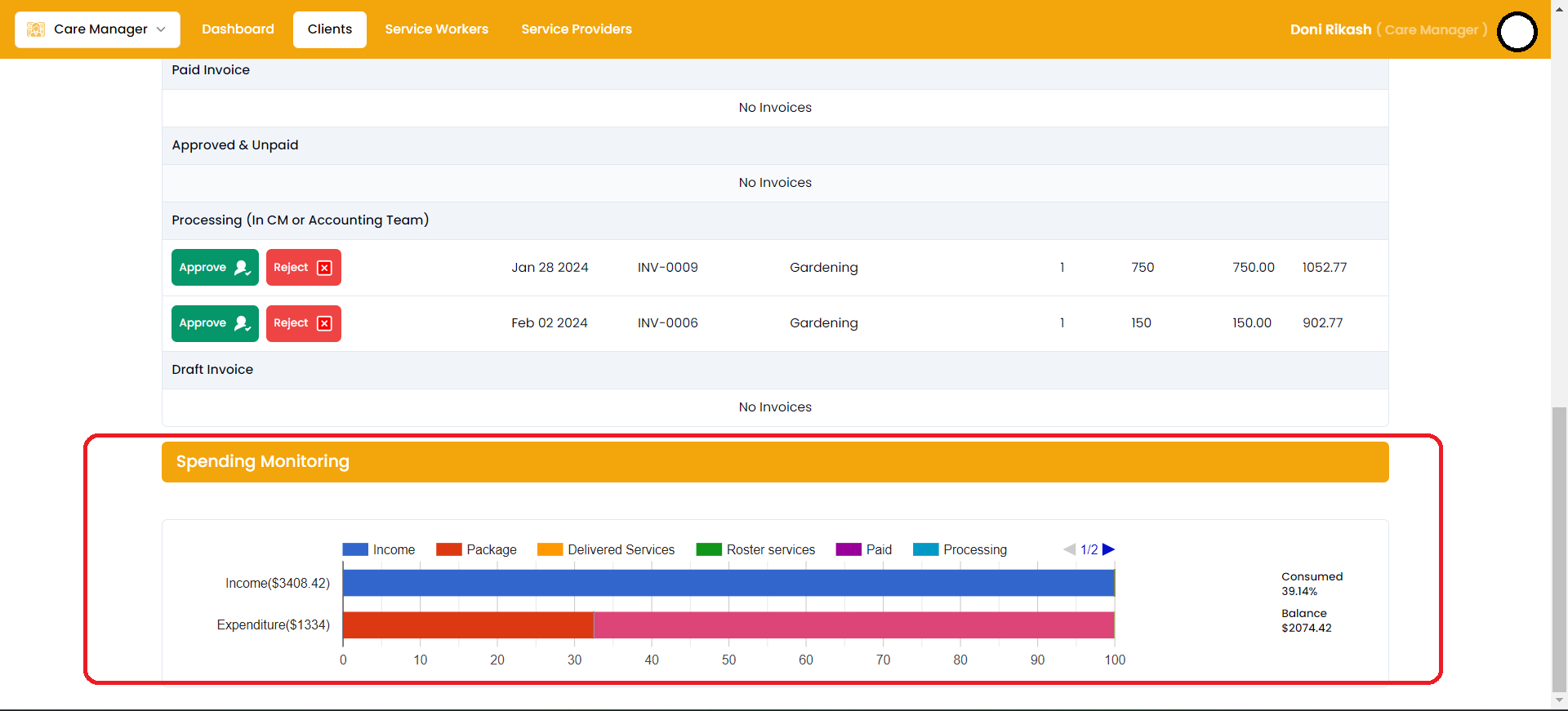
Task: Open Service Providers page
Action: [x=577, y=29]
